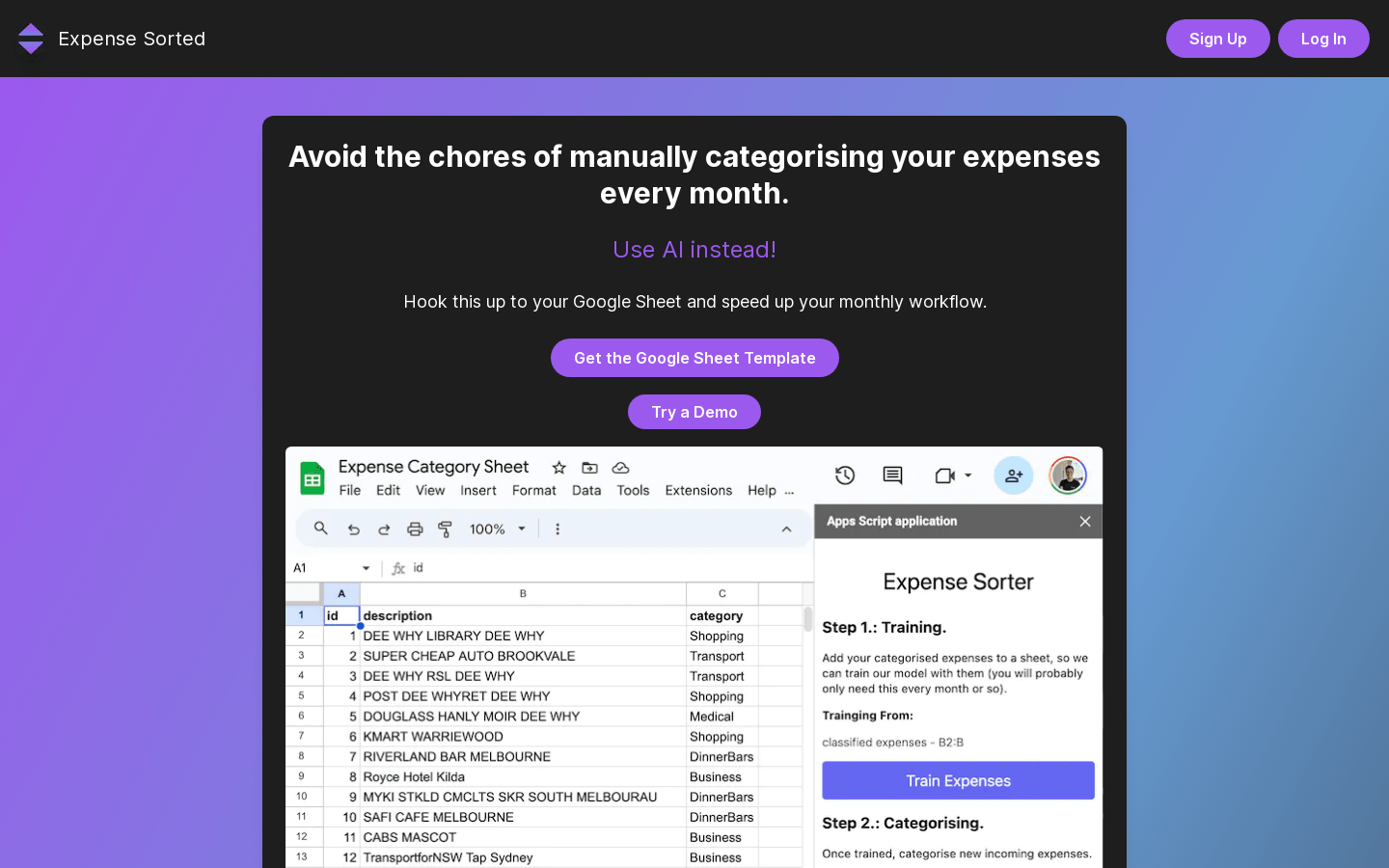Screen dimensions: 1389x868
Task: Click the RIVERLAND BAR MELBOURNE cell
Action: [523, 757]
